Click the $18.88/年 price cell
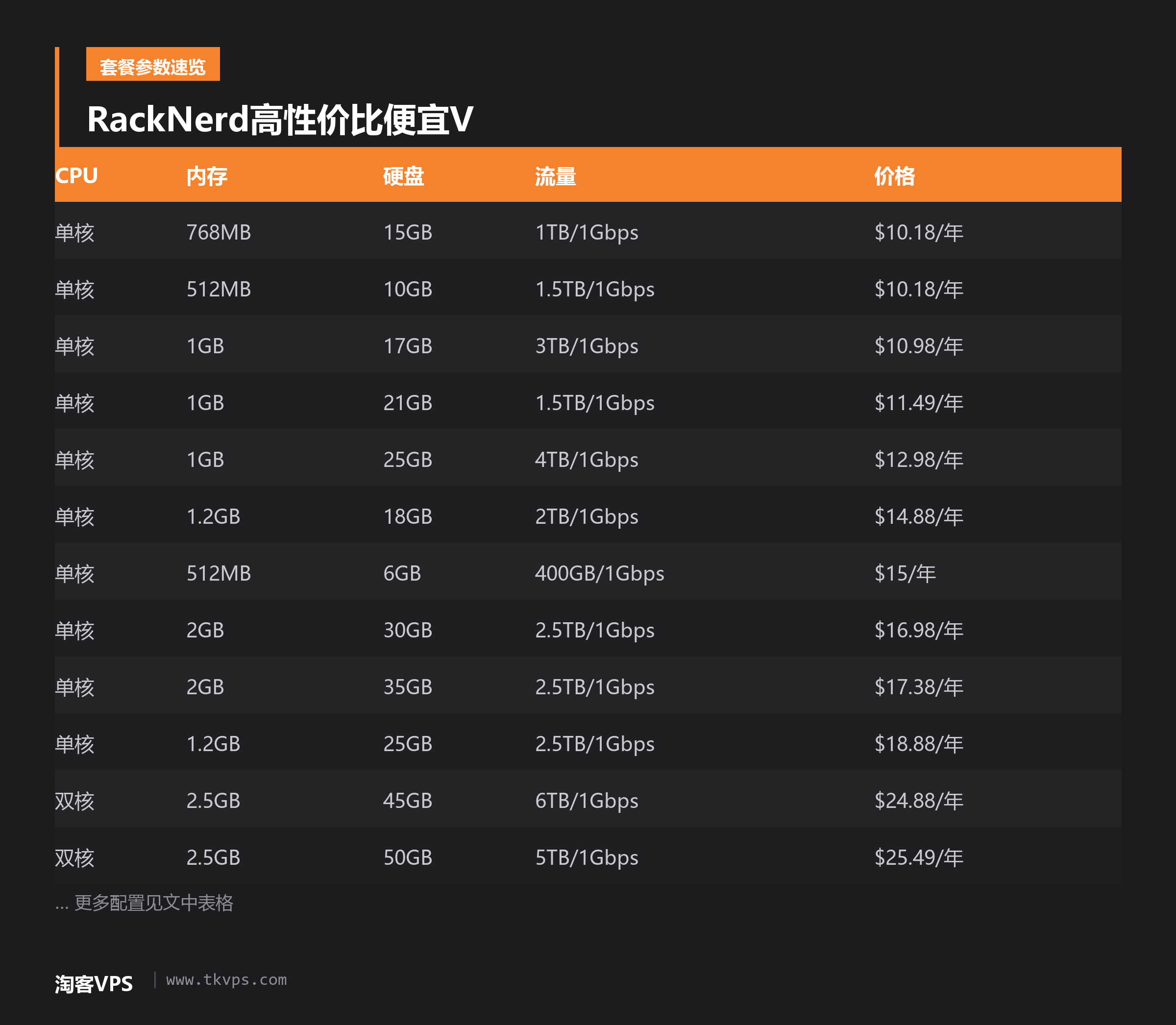This screenshot has width=1176, height=1025. [919, 744]
